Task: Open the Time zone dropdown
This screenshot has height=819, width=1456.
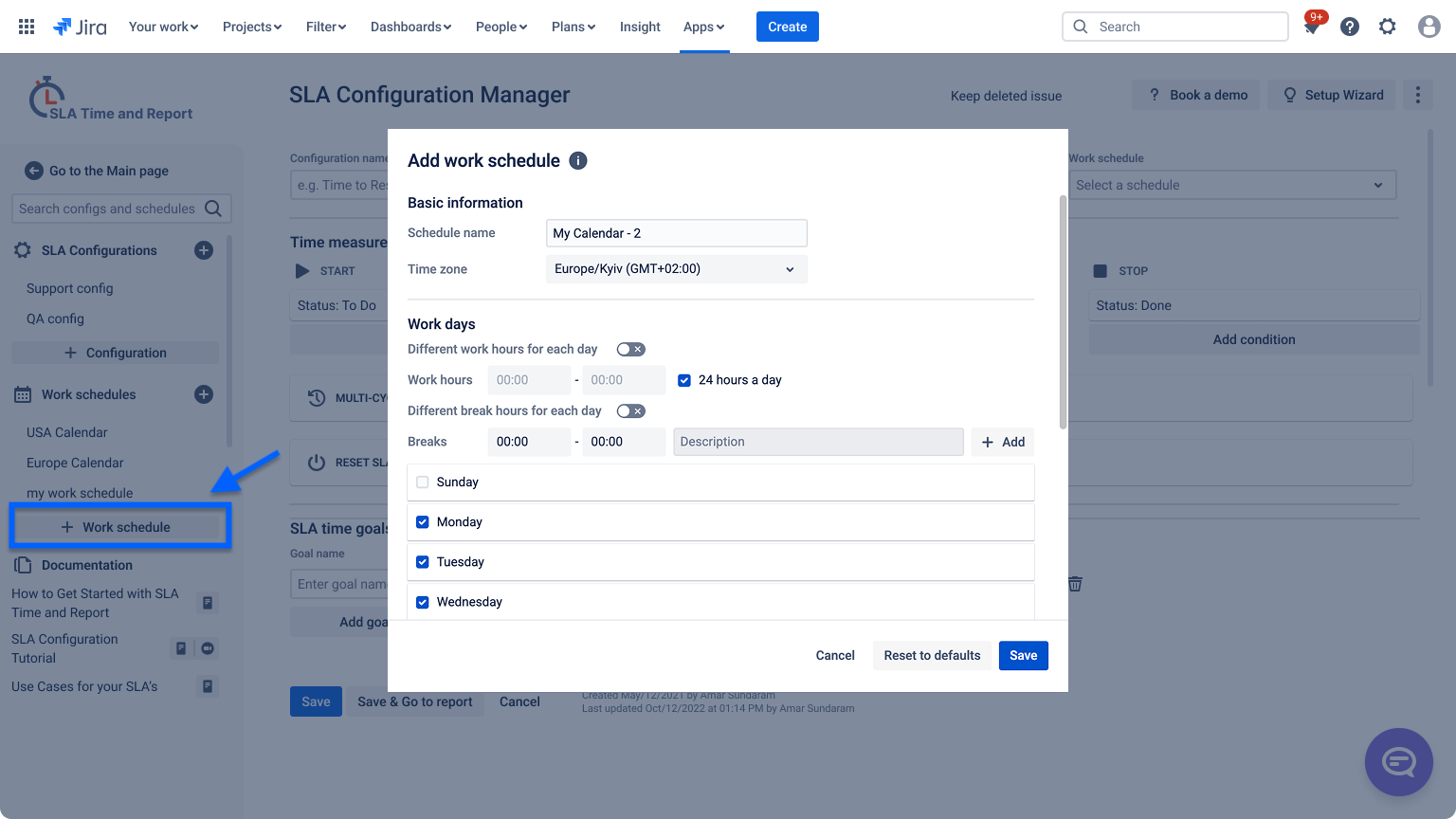Action: click(676, 269)
